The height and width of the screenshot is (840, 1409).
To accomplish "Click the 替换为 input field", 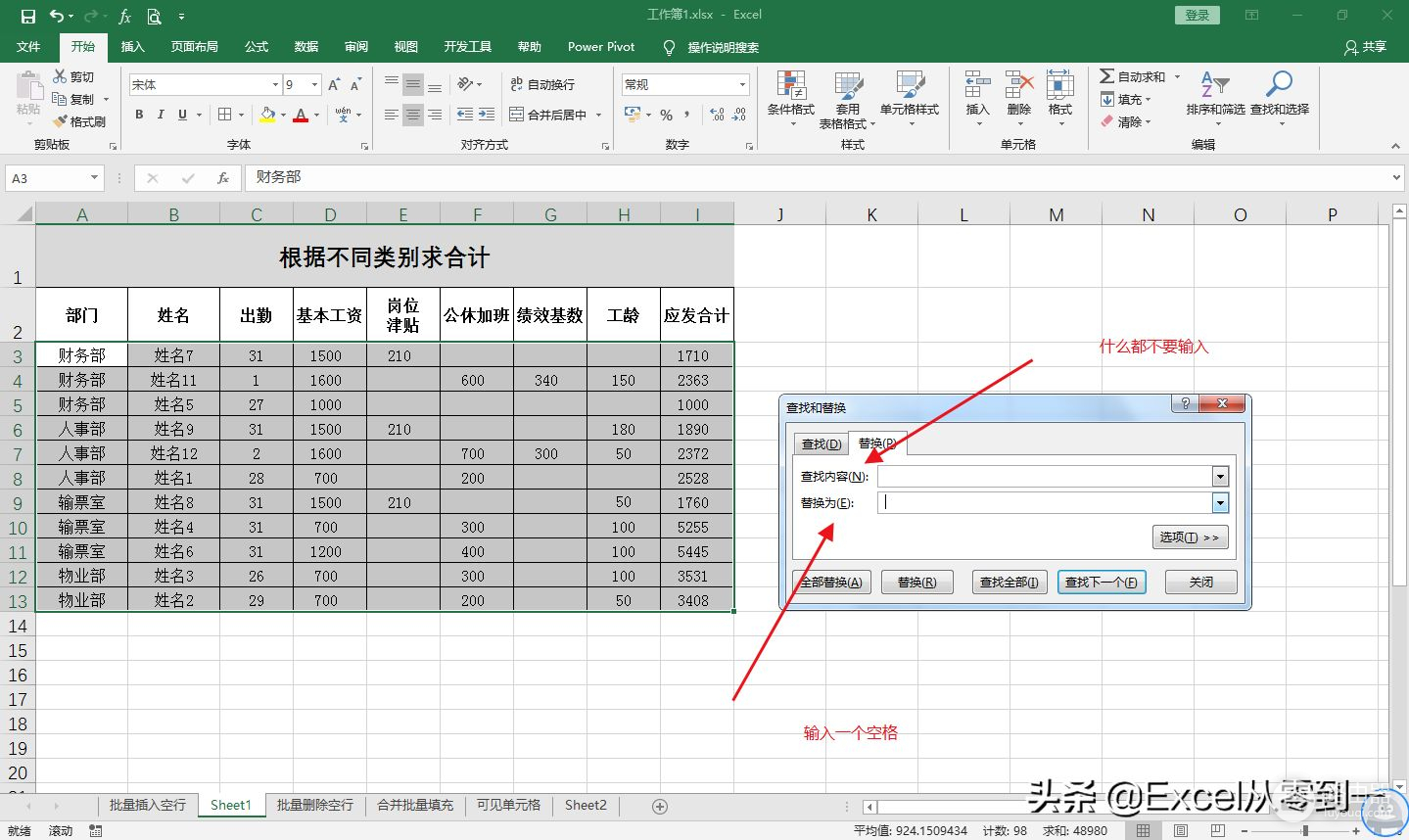I will coord(1044,503).
